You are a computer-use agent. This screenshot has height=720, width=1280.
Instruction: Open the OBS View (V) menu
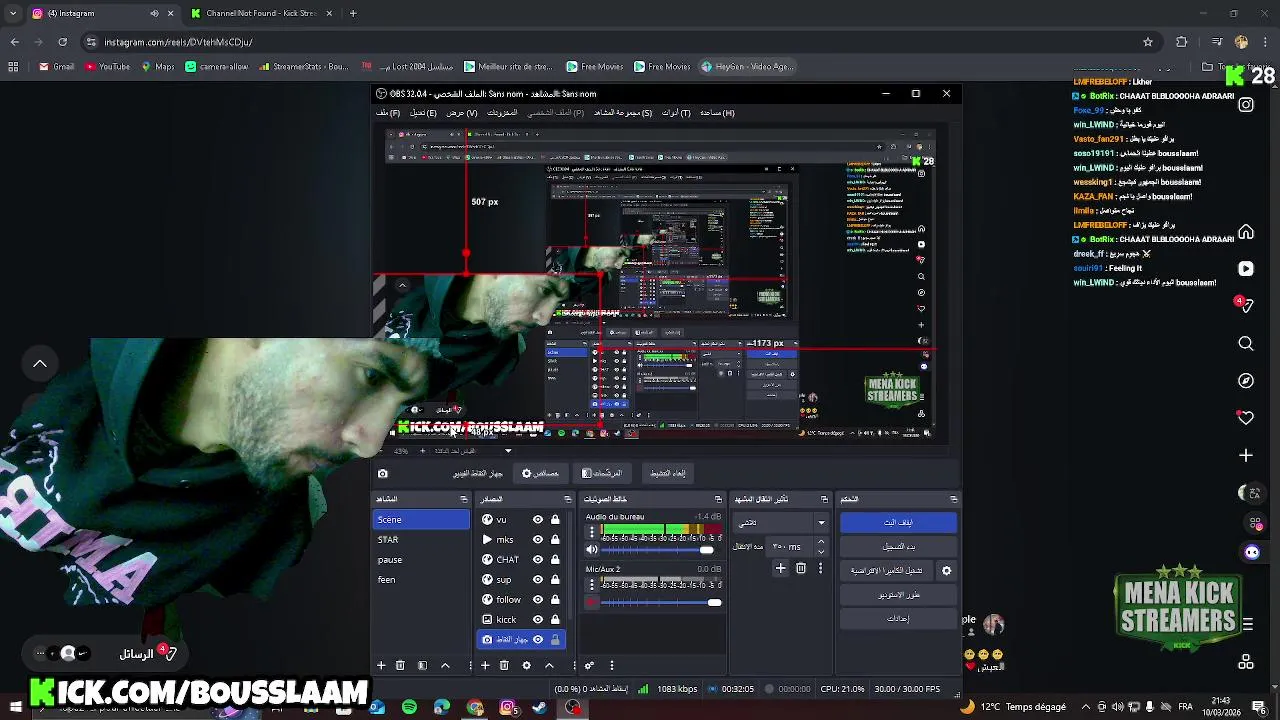pyautogui.click(x=461, y=113)
